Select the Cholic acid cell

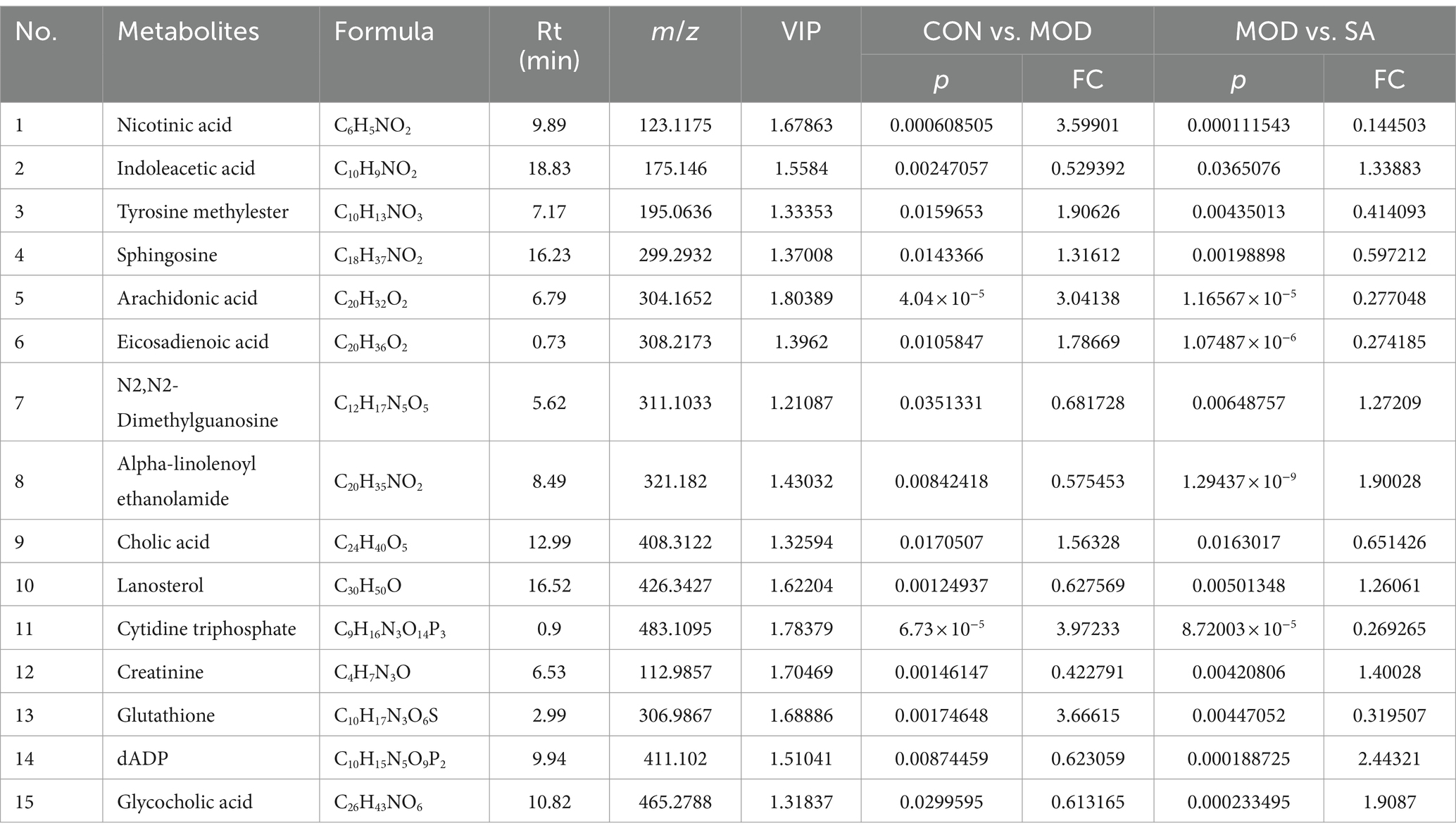[x=163, y=542]
